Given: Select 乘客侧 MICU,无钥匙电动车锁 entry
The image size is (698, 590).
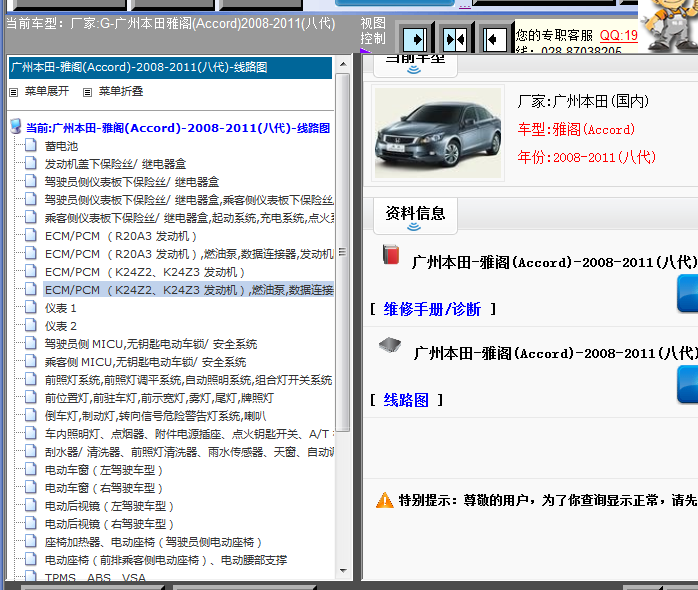Looking at the screenshot, I should tap(146, 362).
